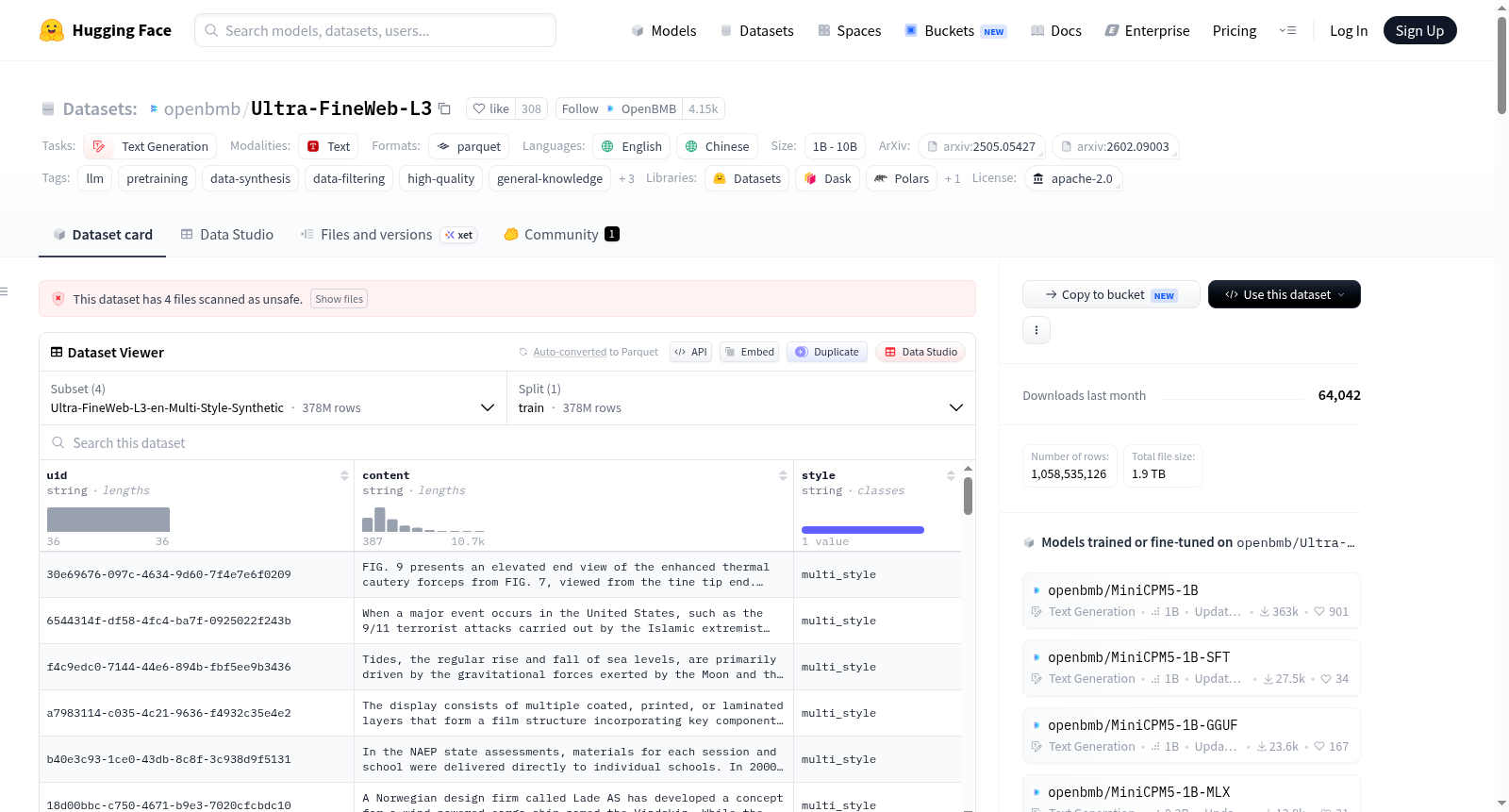Click the xet badge beside Files and versions

[459, 235]
